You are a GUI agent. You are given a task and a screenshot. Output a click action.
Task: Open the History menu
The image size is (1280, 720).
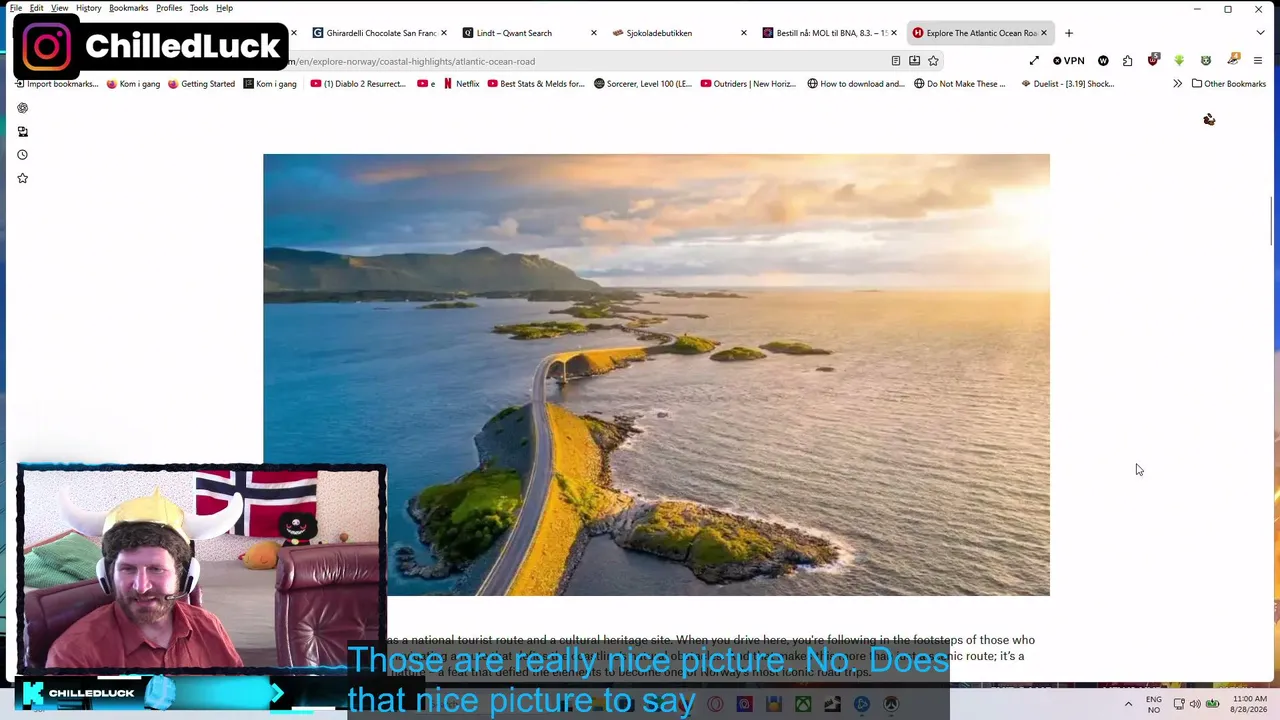click(88, 8)
